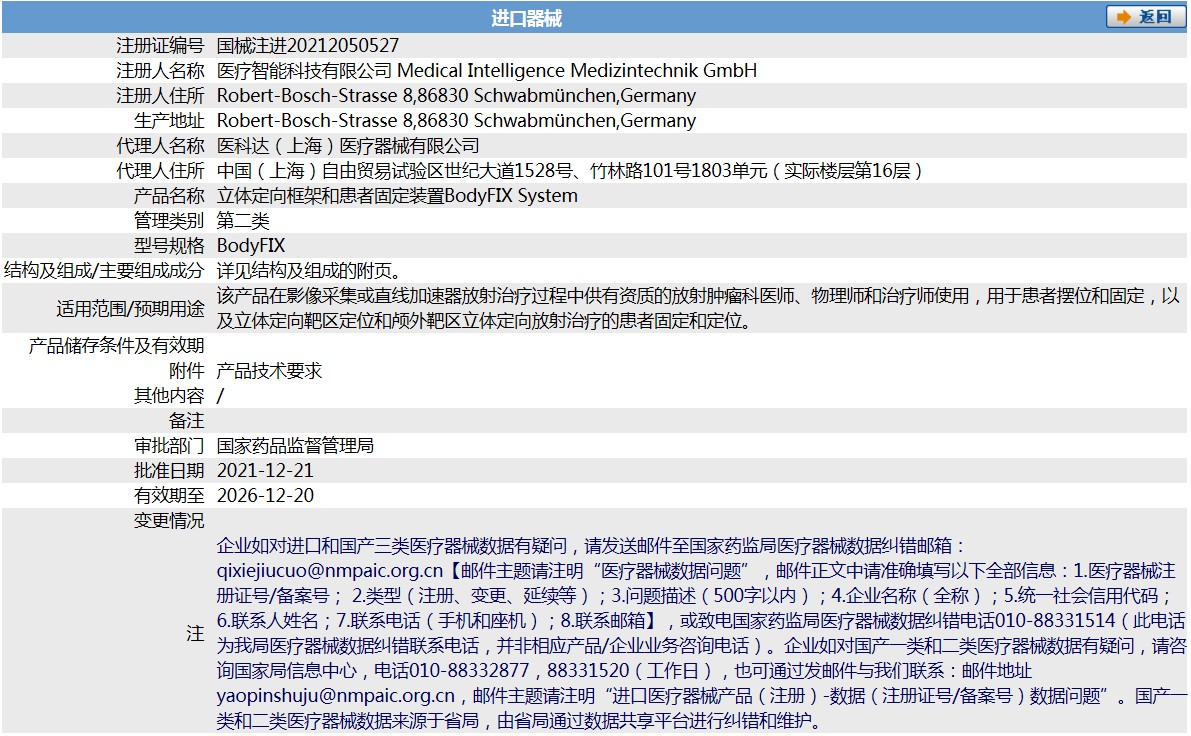
Task: Select phone number 010-88331514 in notes
Action: click(1055, 621)
